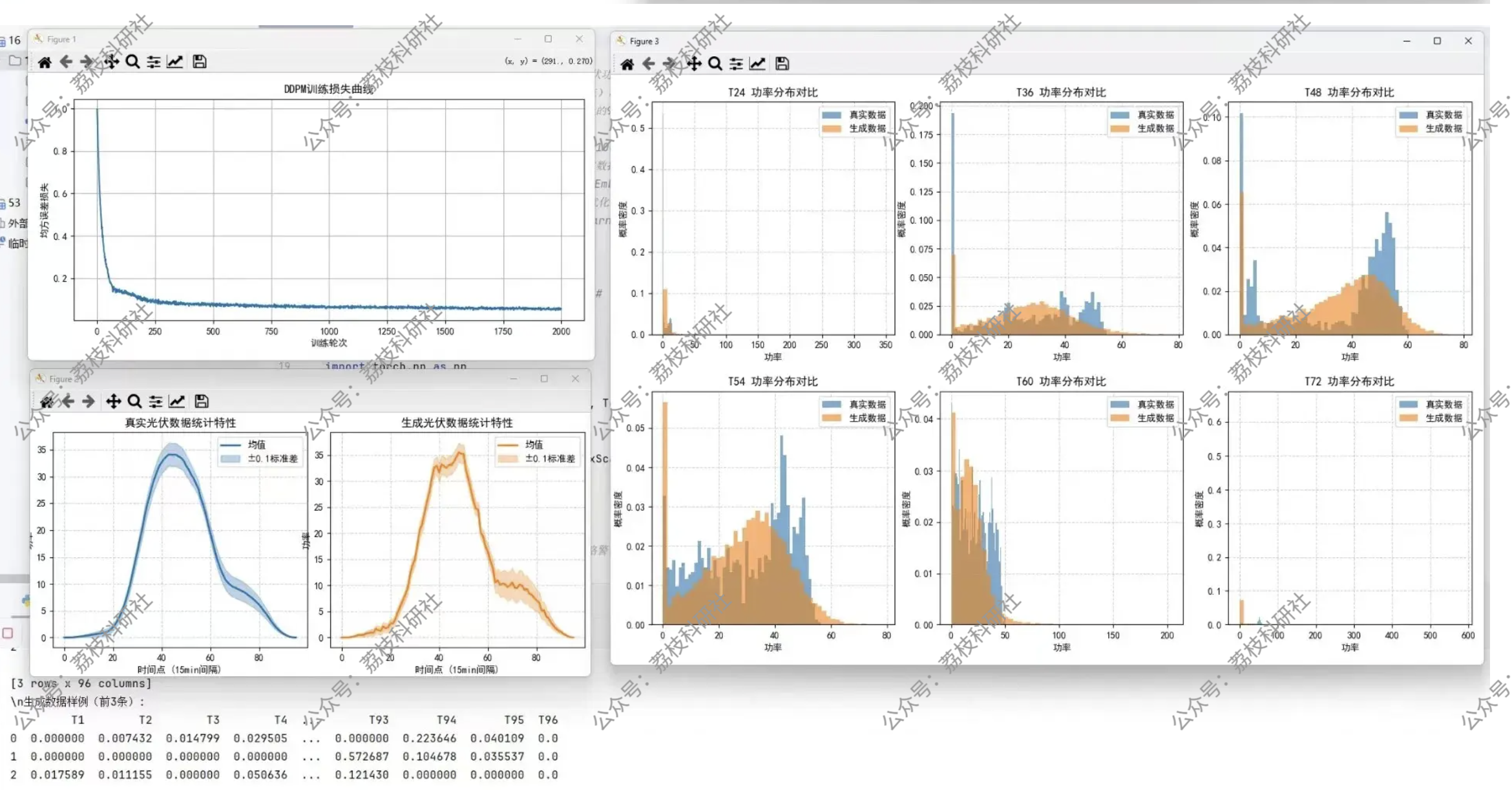Click the Forward arrow in Figure 3 toolbar
Screen dimensions: 1512x790
(670, 63)
